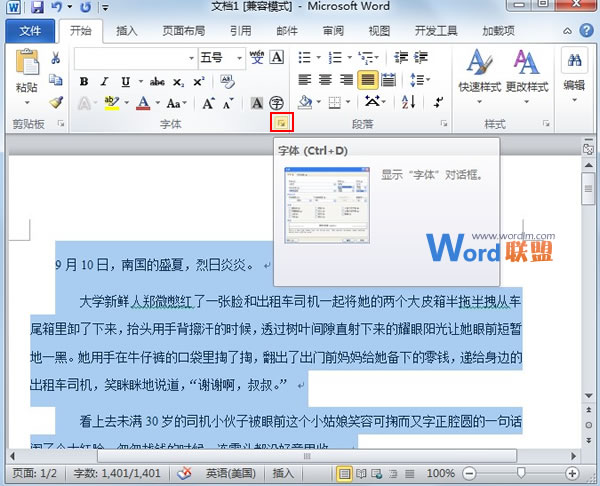The height and width of the screenshot is (486, 600).
Task: Insert enclosed character (字 in circle)
Action: click(x=276, y=103)
